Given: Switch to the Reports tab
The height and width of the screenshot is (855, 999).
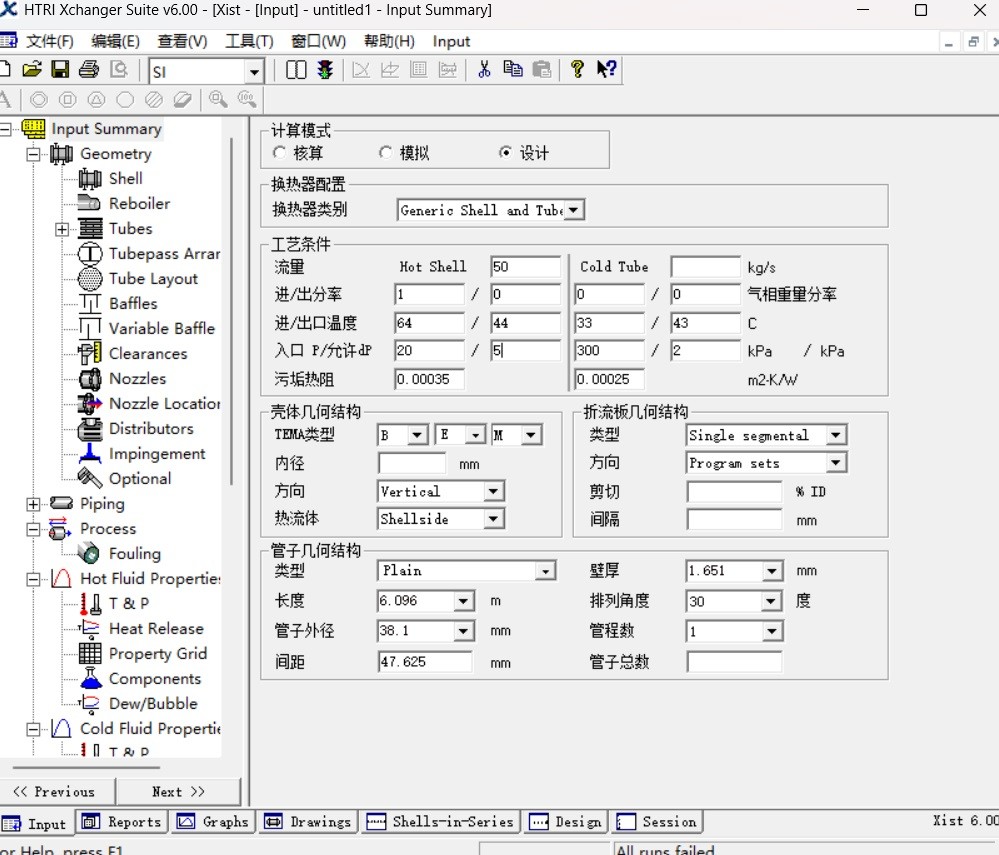Looking at the screenshot, I should coord(122,822).
